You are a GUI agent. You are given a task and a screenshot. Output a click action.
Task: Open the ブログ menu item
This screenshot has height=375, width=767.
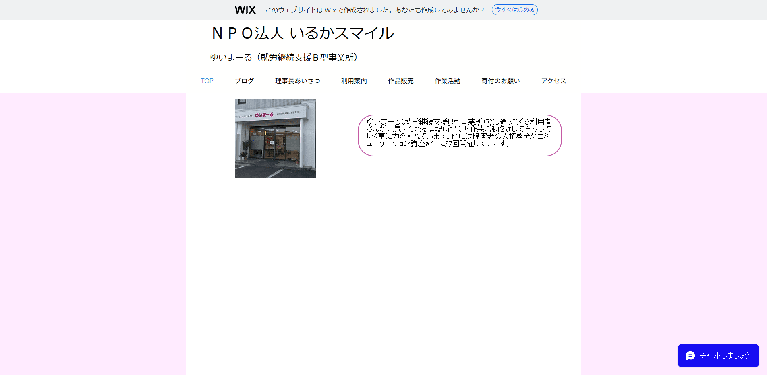click(x=244, y=81)
